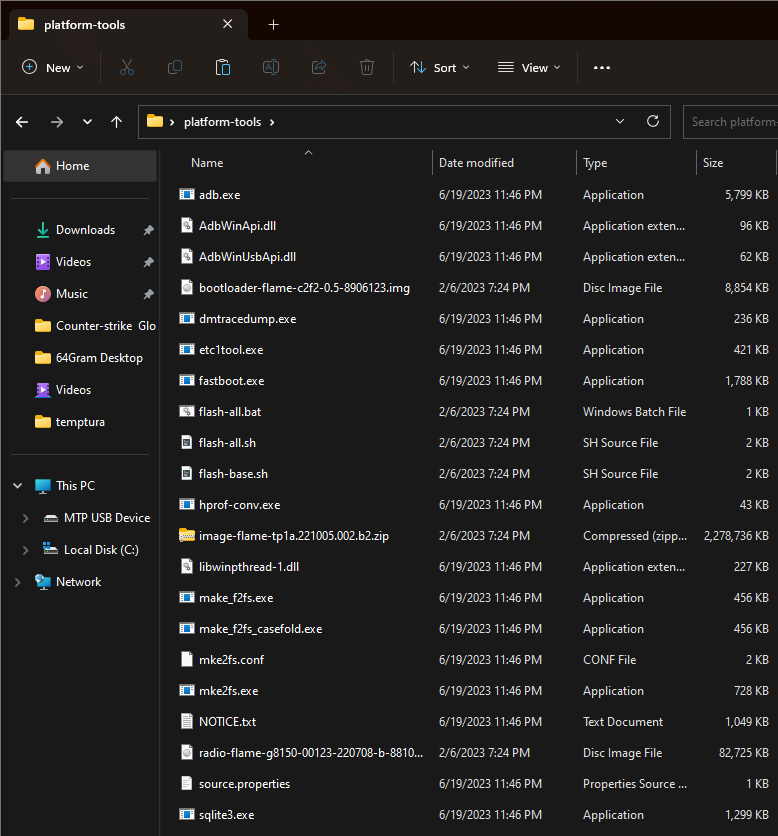Click the Cut scissors icon in toolbar
Viewport: 778px width, 836px height.
click(126, 67)
